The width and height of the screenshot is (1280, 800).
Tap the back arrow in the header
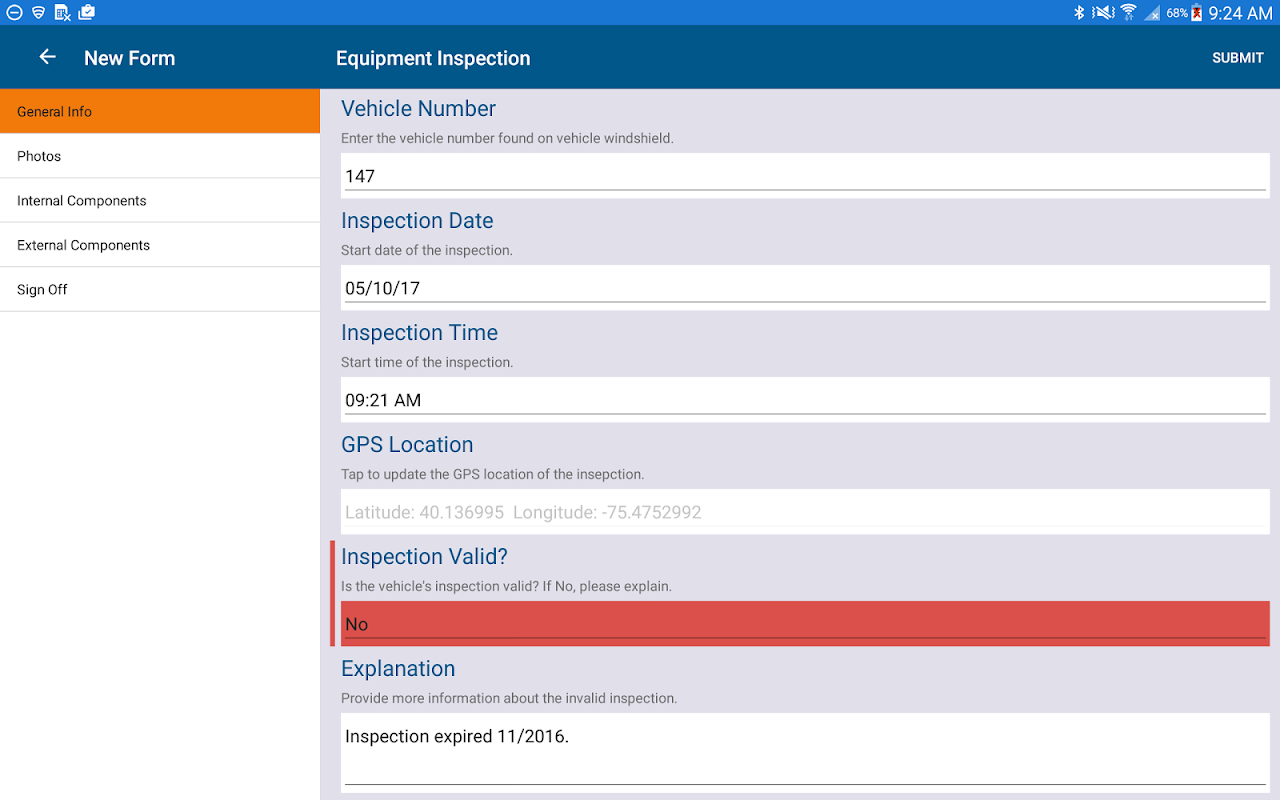(47, 57)
